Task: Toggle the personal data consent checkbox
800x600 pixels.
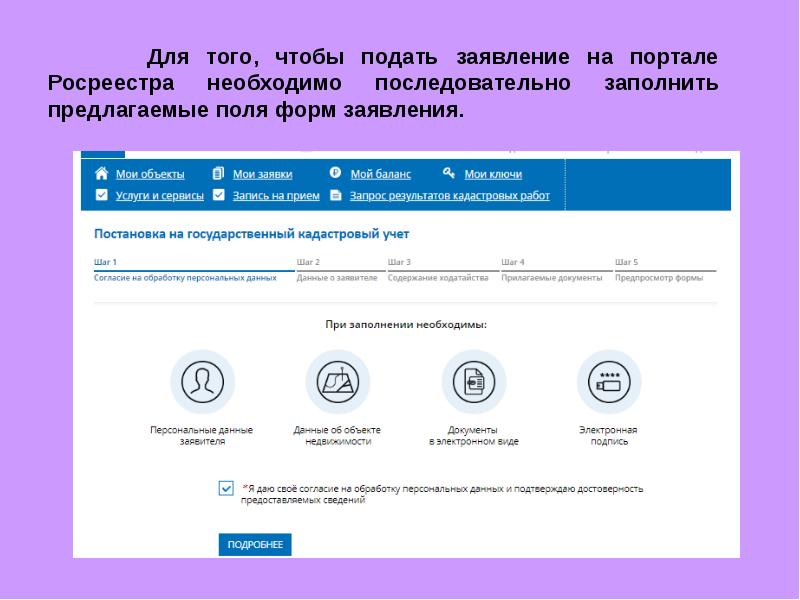Action: [226, 488]
